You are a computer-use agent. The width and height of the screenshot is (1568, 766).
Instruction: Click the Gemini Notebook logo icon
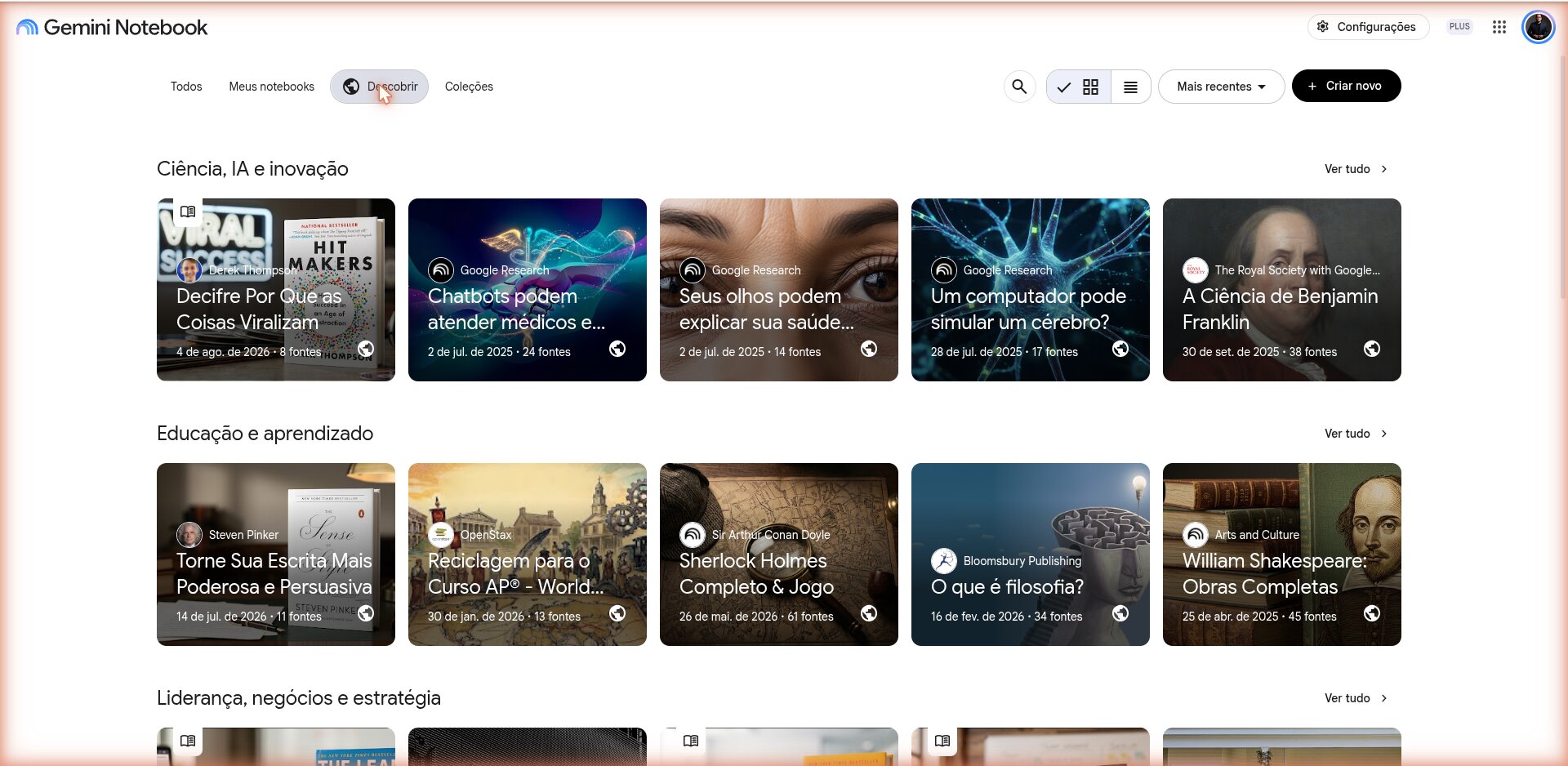27,28
